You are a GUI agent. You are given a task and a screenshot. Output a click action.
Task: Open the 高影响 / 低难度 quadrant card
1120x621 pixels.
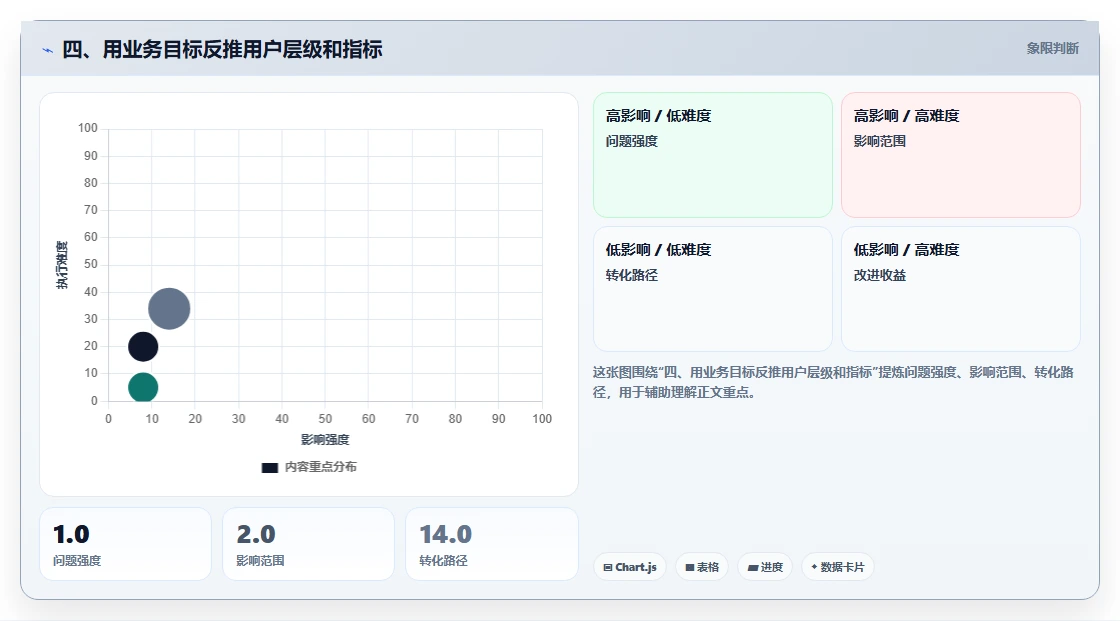(x=713, y=154)
